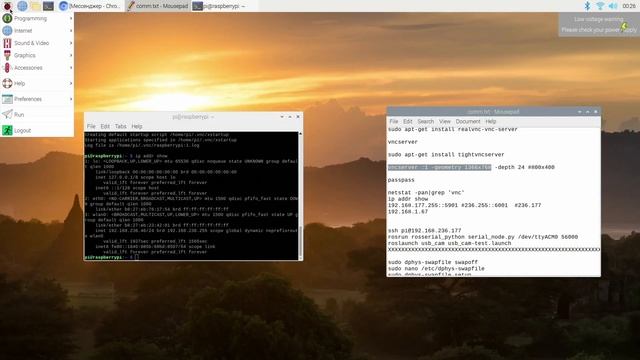Open the Help menu category in main menu
This screenshot has width=640, height=360.
(37, 83)
